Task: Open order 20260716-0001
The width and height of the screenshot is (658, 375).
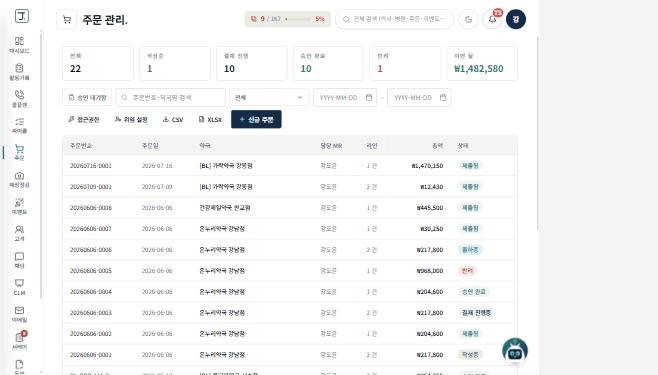Action: click(290, 166)
